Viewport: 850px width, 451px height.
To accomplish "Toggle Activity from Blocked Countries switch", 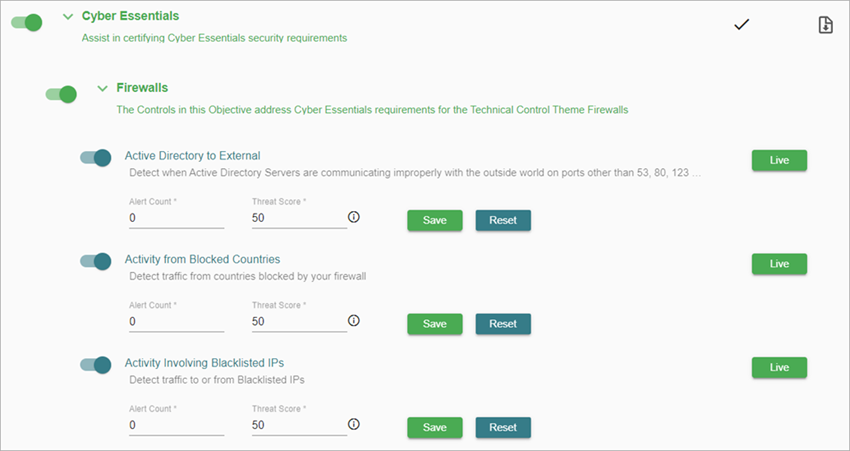I will coord(96,260).
